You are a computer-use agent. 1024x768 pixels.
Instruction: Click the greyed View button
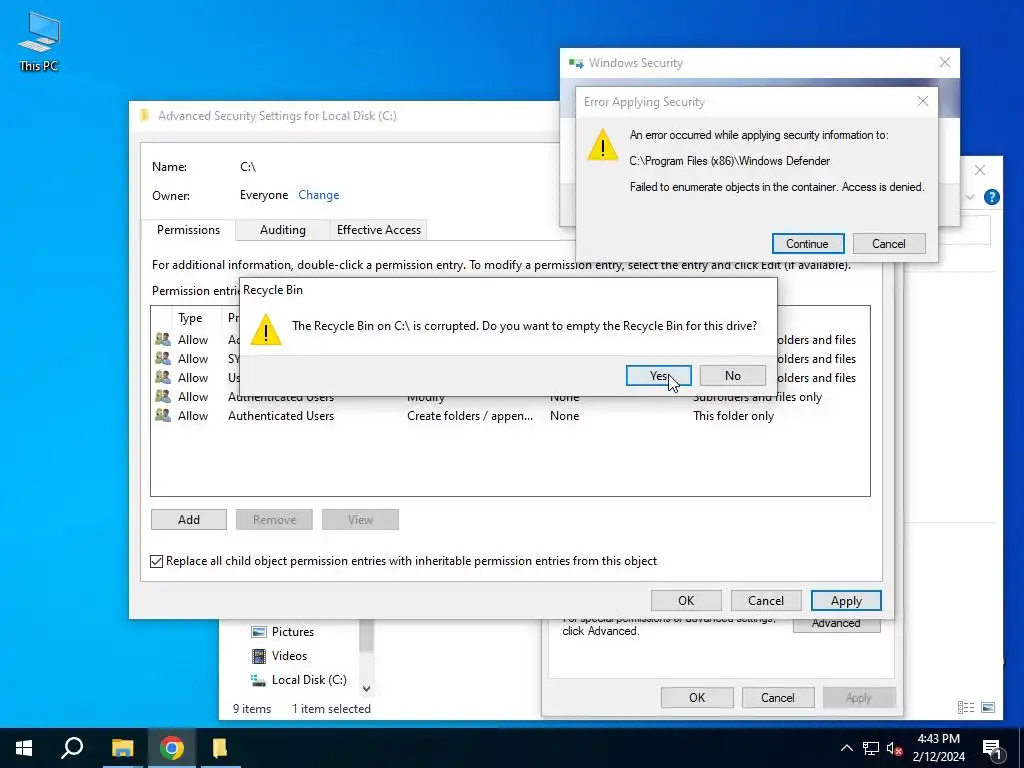click(360, 520)
